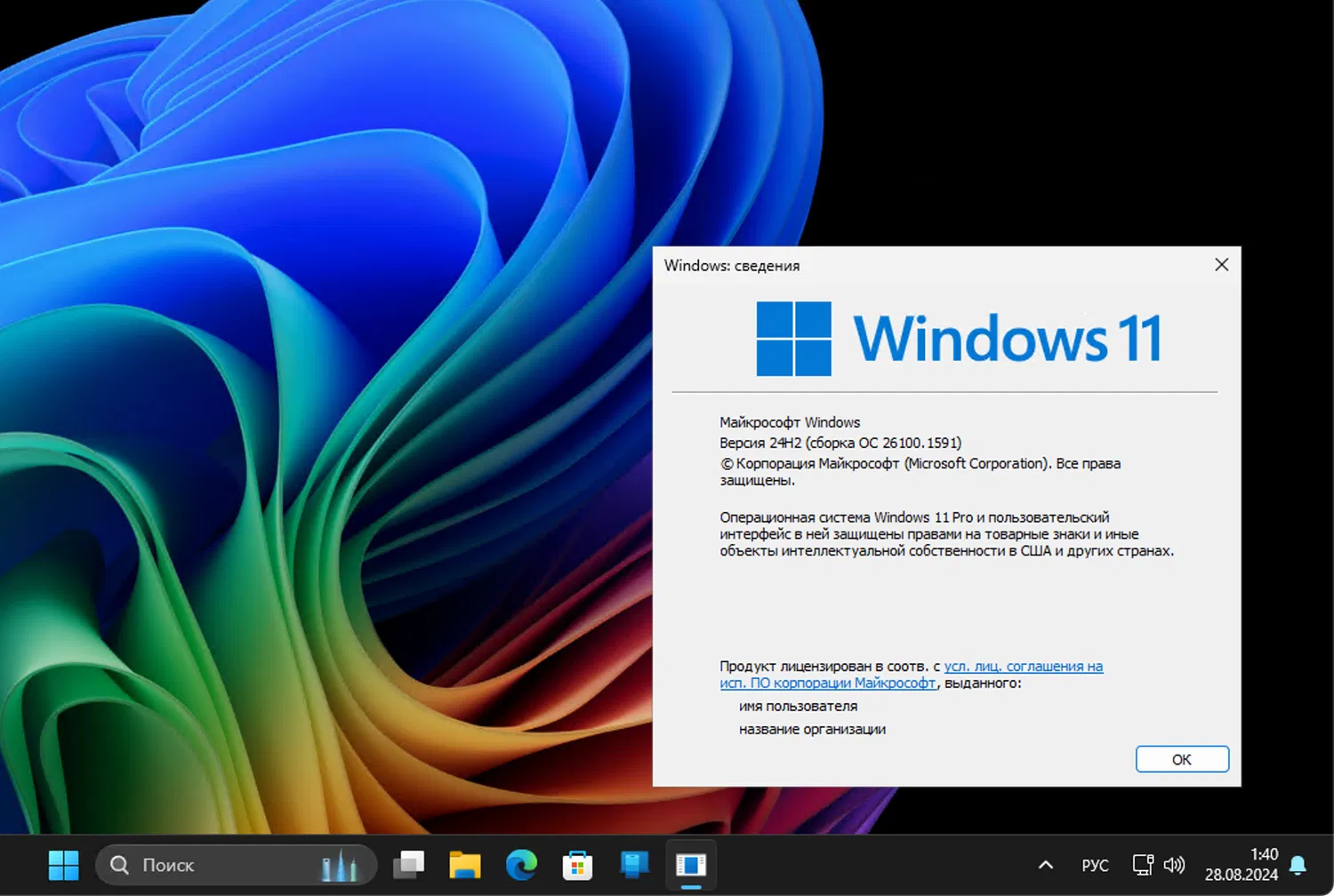This screenshot has width=1334, height=896.
Task: Click the search highlights icon in search box
Action: pyautogui.click(x=339, y=865)
